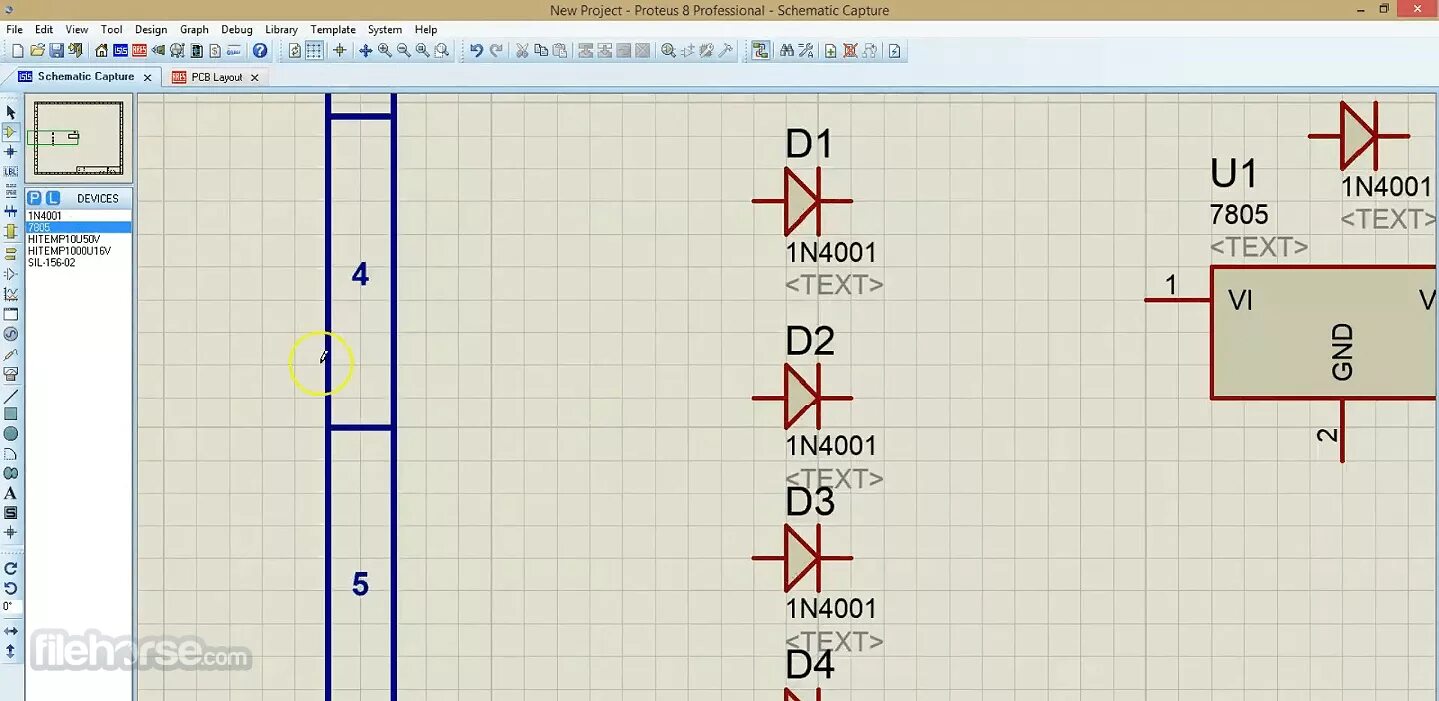The height and width of the screenshot is (701, 1439).
Task: Click the U1 7805 regulator body
Action: pyautogui.click(x=1325, y=333)
